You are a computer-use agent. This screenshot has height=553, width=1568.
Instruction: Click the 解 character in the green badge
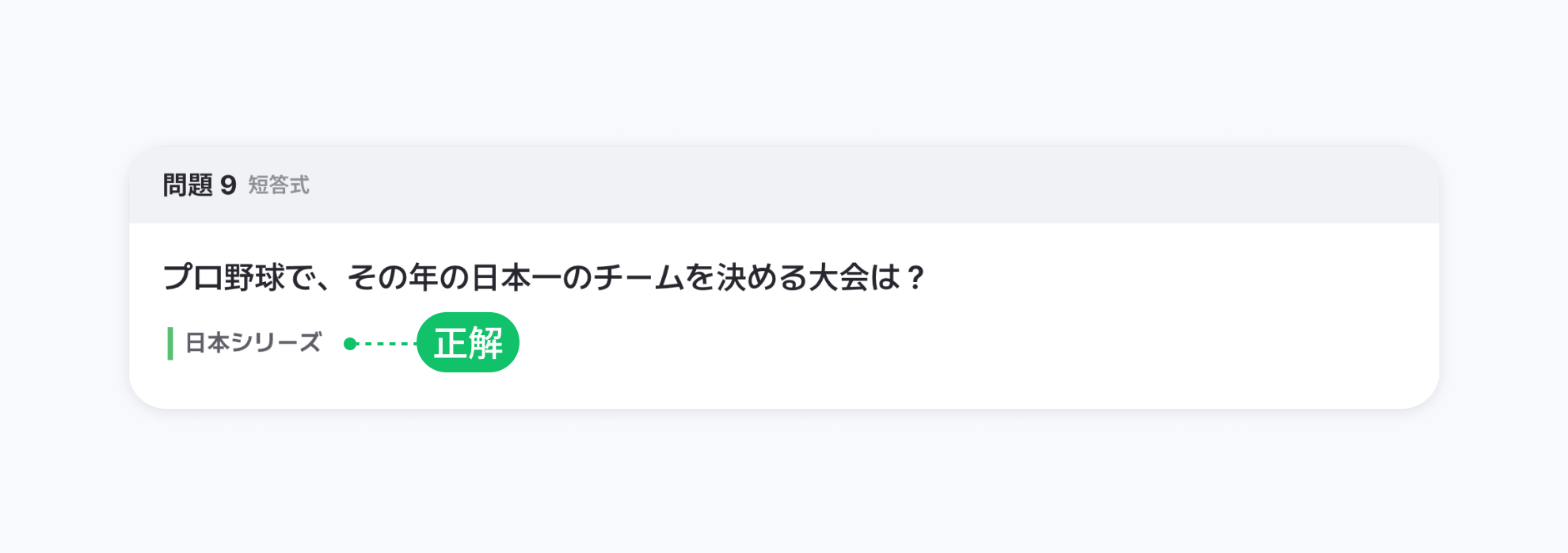(485, 343)
